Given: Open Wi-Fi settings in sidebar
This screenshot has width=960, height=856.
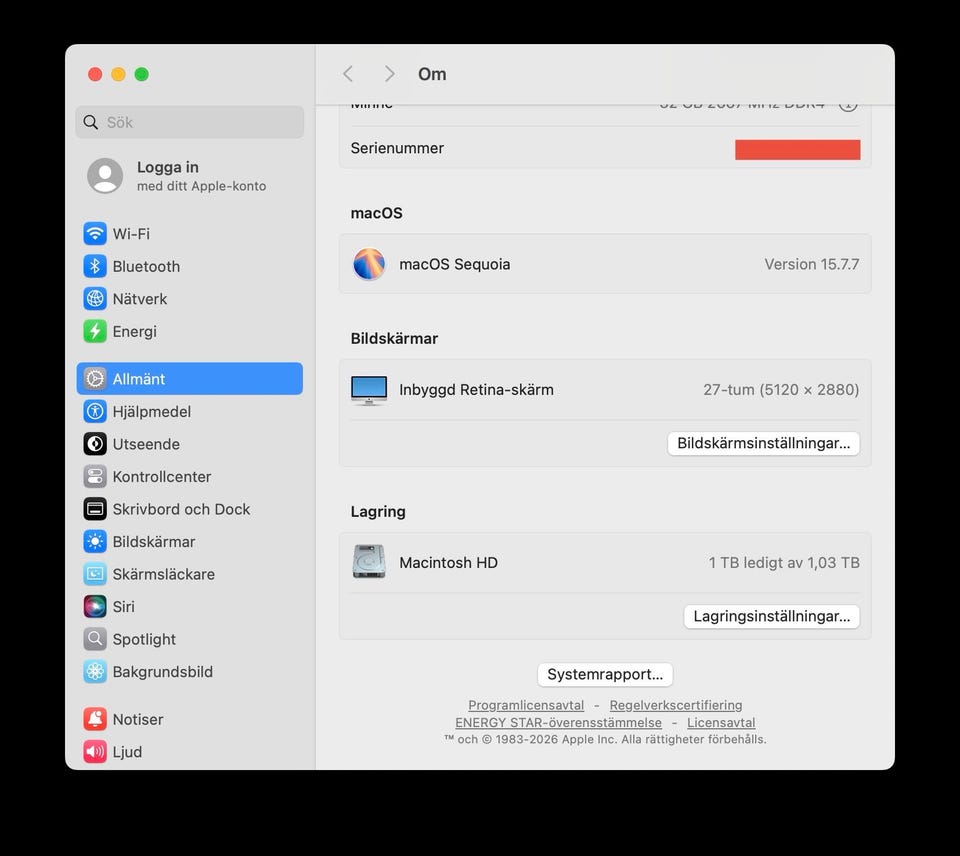Looking at the screenshot, I should pyautogui.click(x=190, y=234).
